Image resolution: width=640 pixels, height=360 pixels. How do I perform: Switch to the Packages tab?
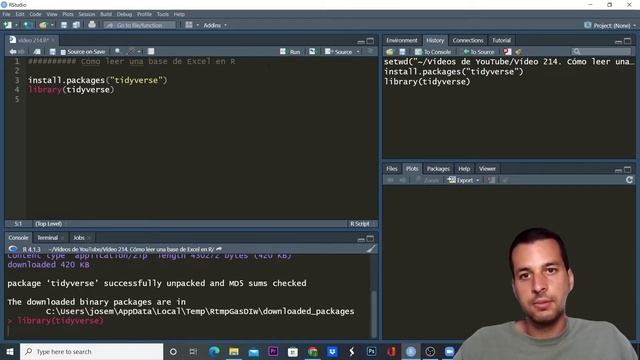[438, 169]
